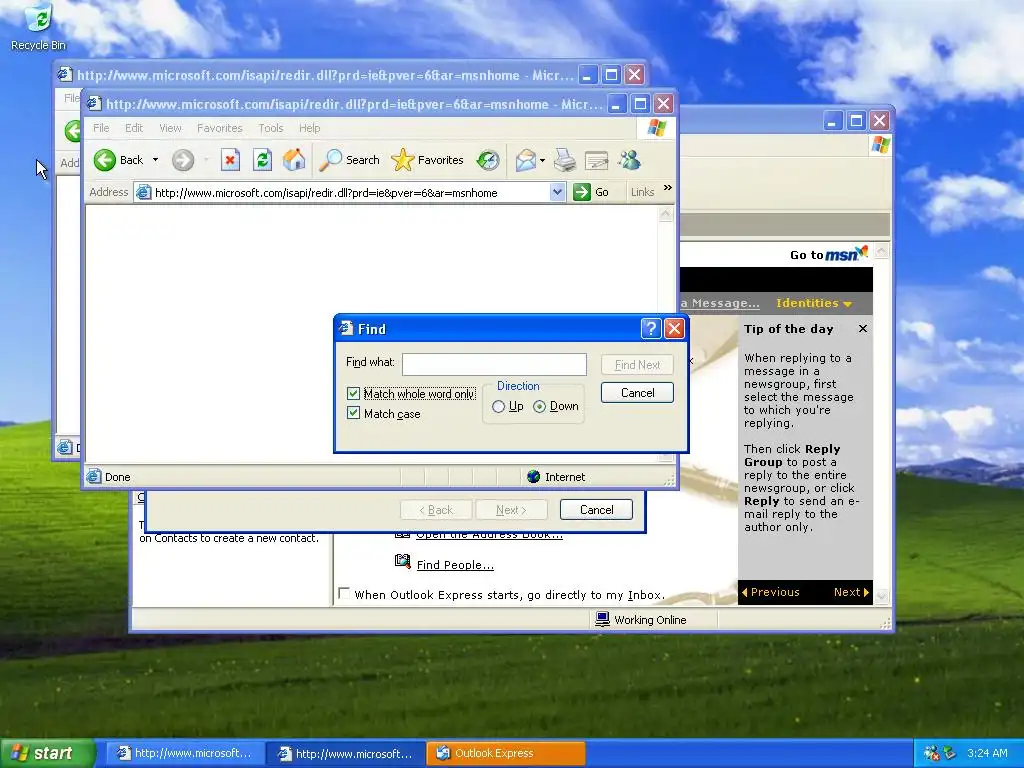Open the address bar URL dropdown
This screenshot has height=768, width=1024.
557,192
